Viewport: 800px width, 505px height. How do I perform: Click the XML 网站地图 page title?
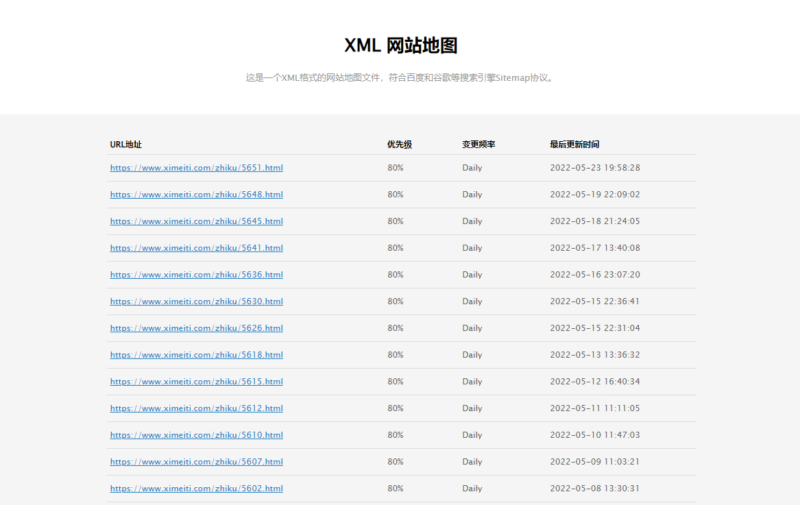[x=400, y=45]
